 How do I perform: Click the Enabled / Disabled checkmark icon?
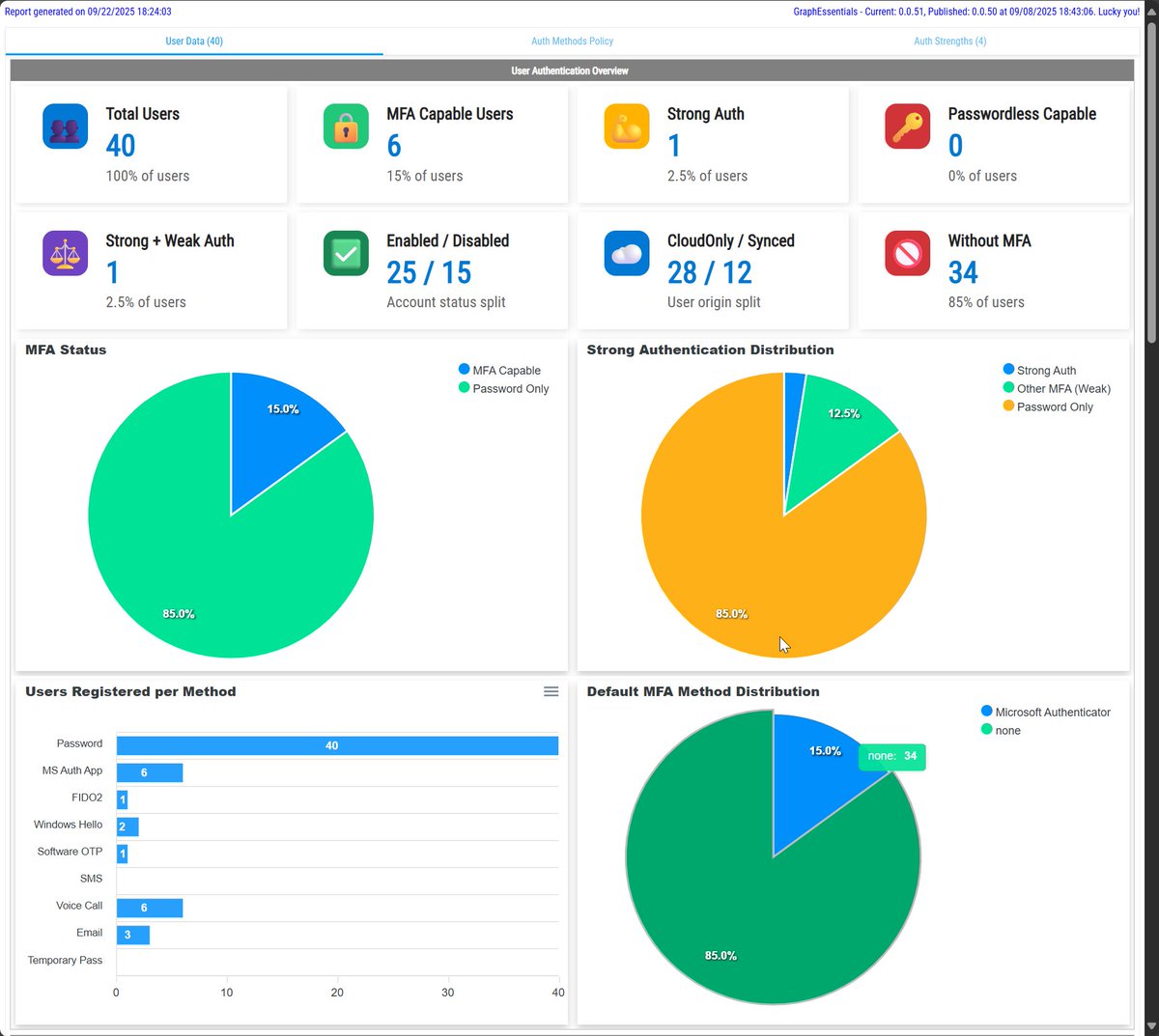click(x=346, y=253)
